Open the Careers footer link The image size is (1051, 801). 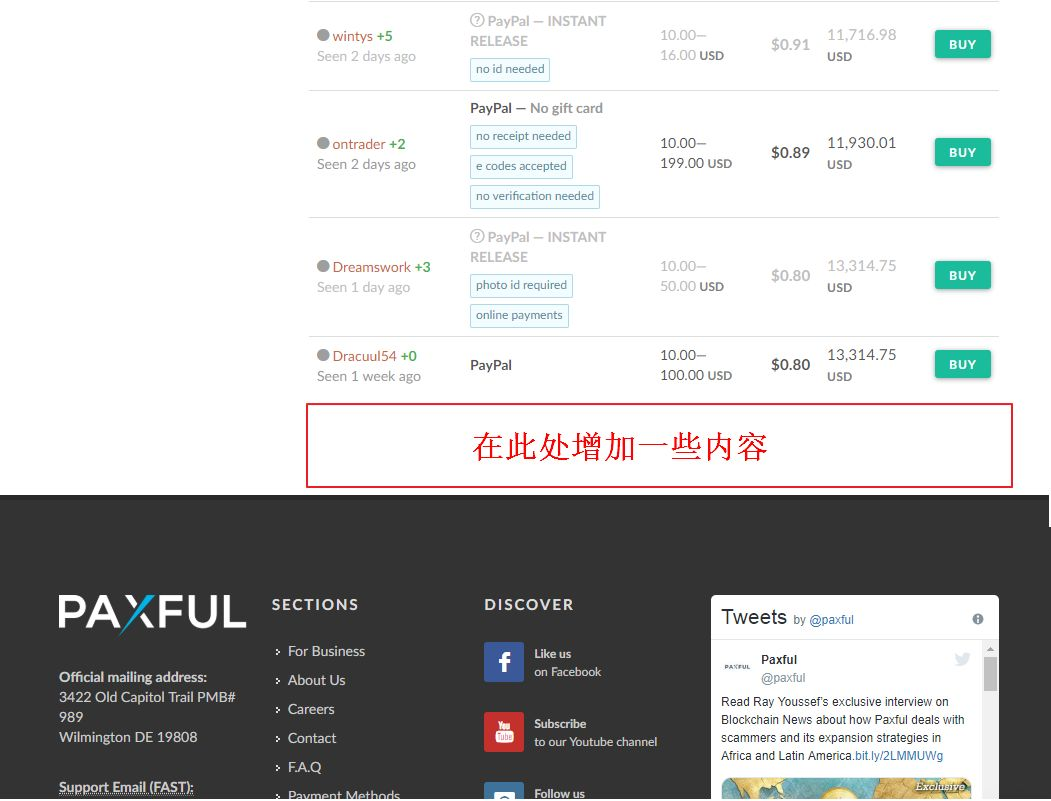pos(311,708)
